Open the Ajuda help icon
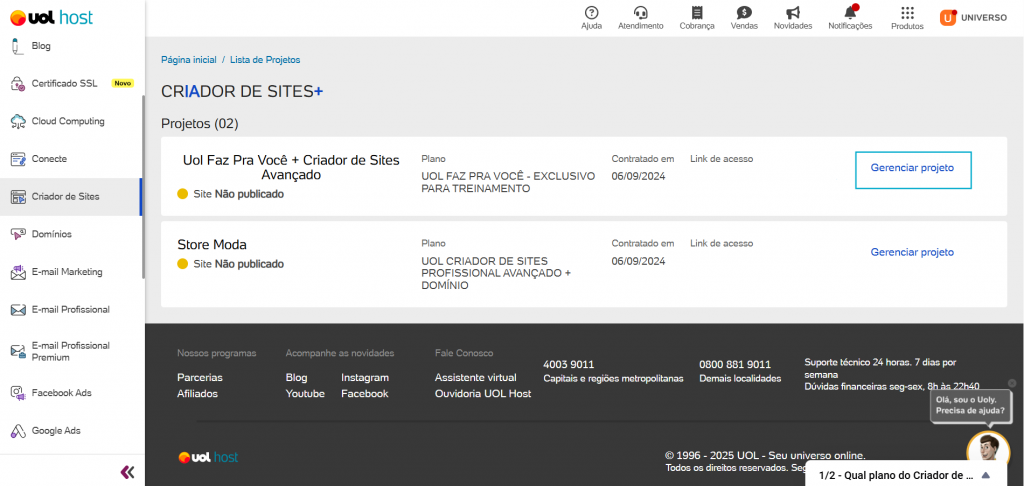This screenshot has width=1024, height=486. tap(592, 12)
